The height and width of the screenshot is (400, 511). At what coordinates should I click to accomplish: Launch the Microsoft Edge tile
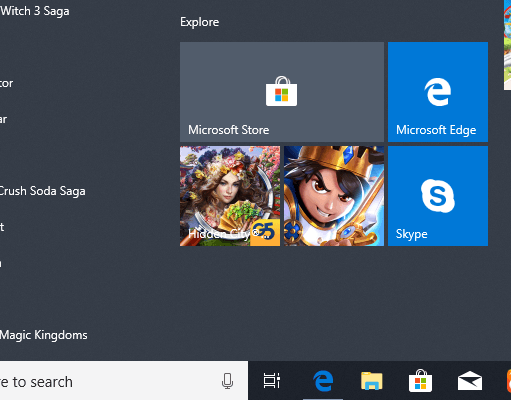point(438,92)
